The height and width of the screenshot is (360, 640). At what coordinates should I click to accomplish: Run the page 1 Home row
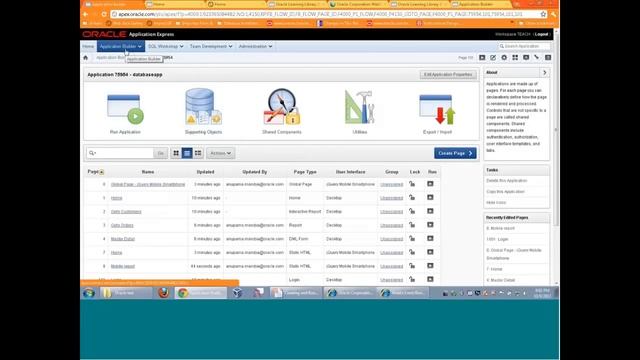click(430, 198)
